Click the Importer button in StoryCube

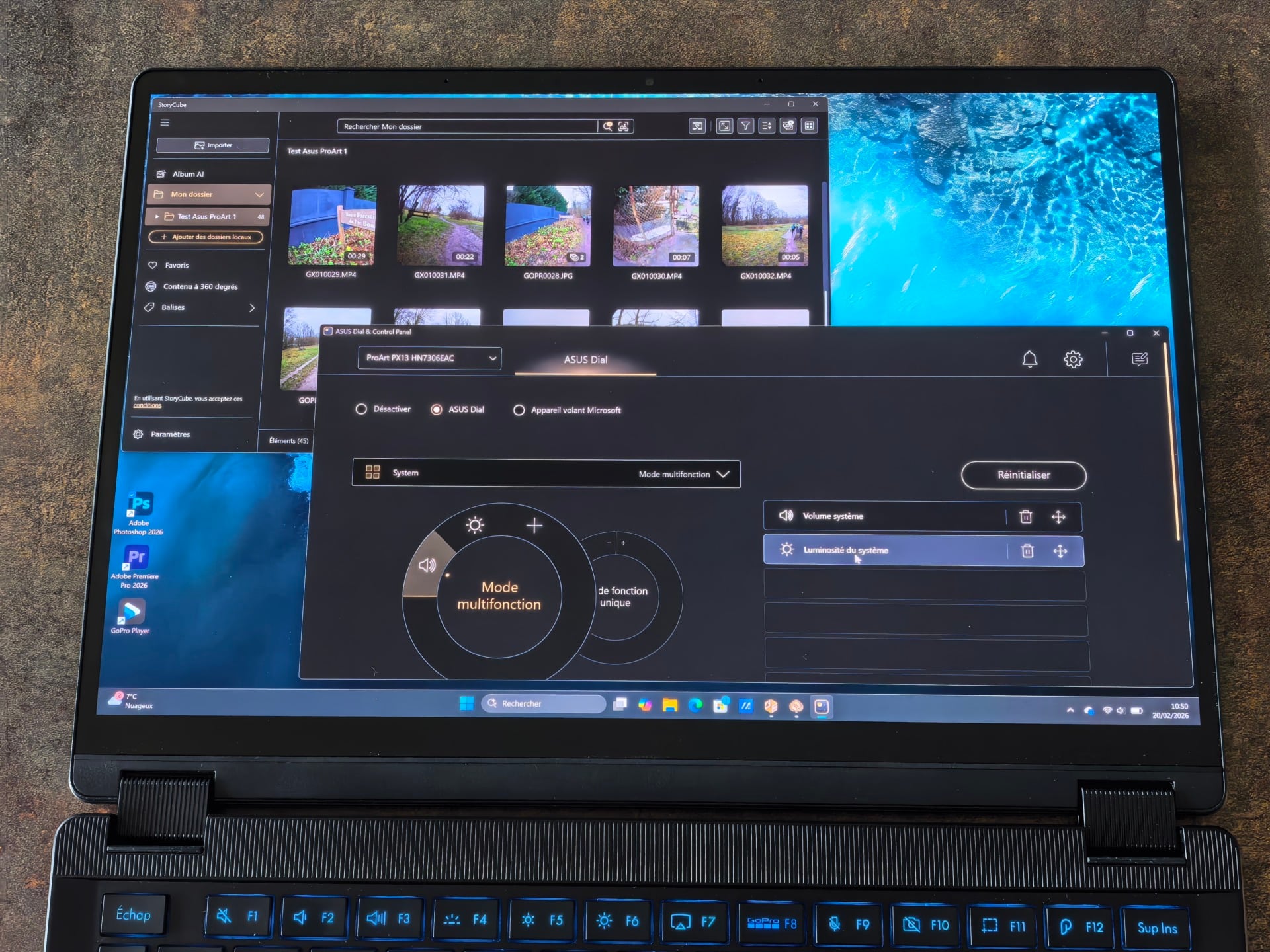tap(213, 145)
